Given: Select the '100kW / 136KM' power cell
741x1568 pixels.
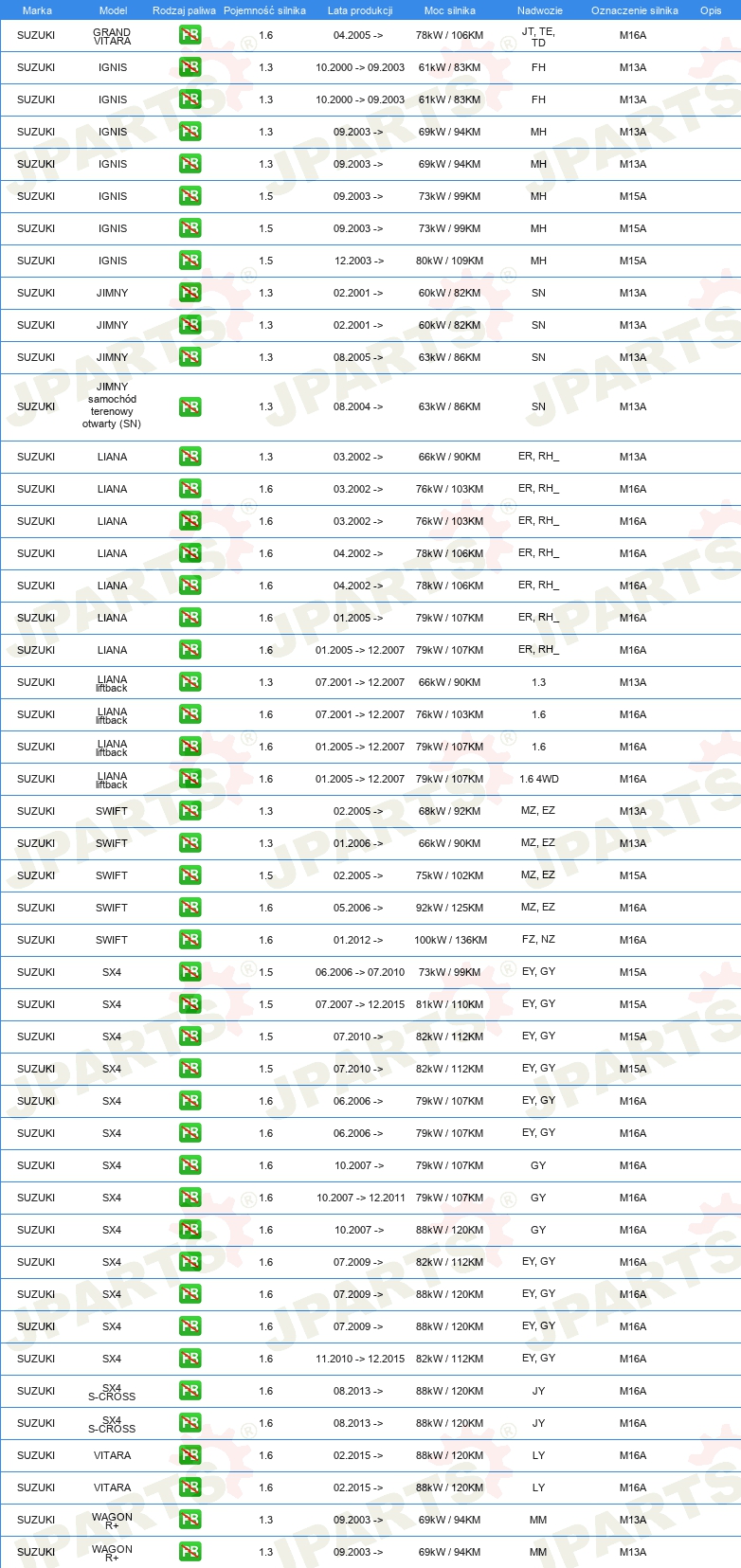Looking at the screenshot, I should [x=450, y=940].
